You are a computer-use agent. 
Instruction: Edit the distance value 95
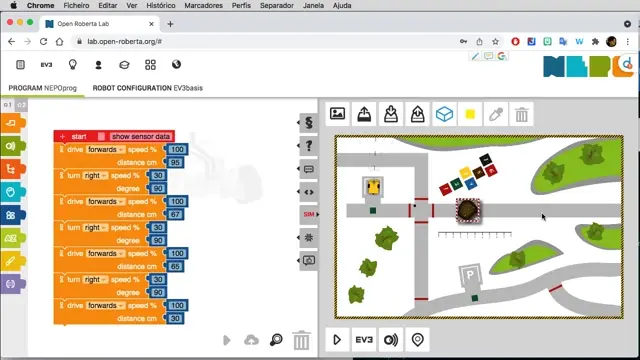coord(175,162)
